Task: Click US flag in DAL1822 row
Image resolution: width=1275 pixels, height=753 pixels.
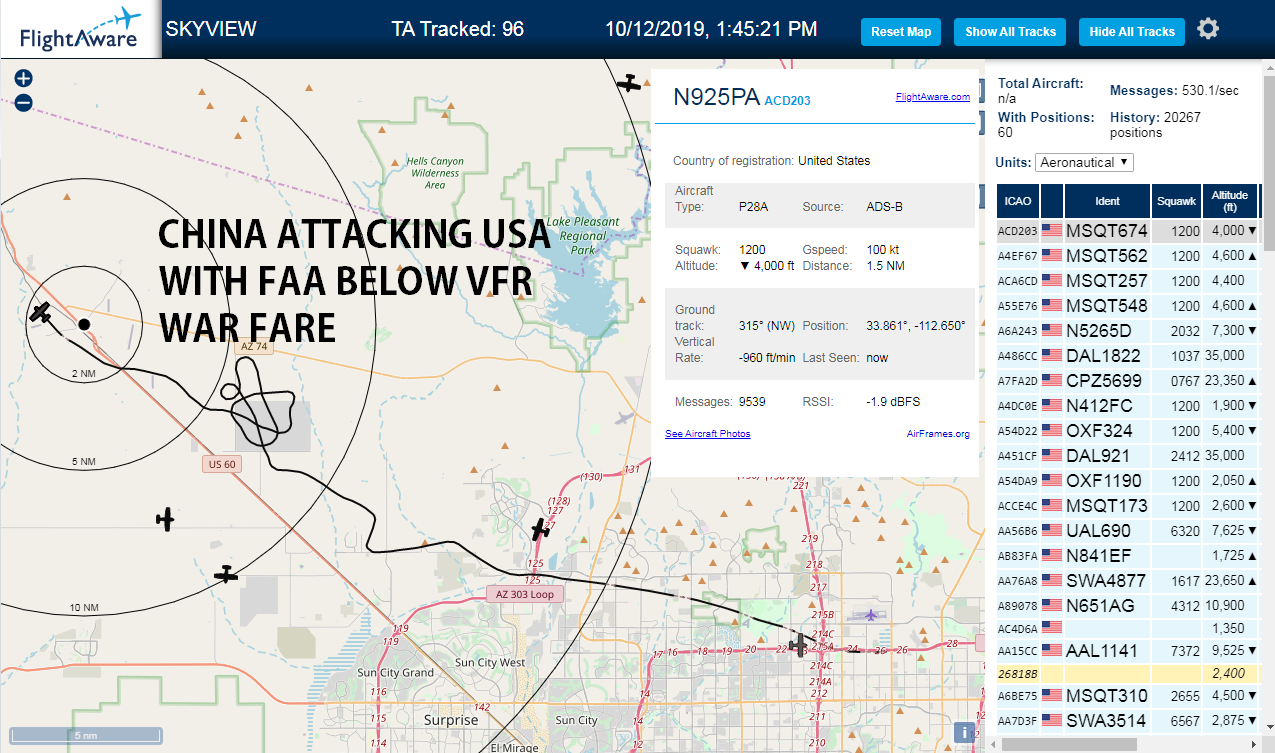Action: [x=1052, y=356]
